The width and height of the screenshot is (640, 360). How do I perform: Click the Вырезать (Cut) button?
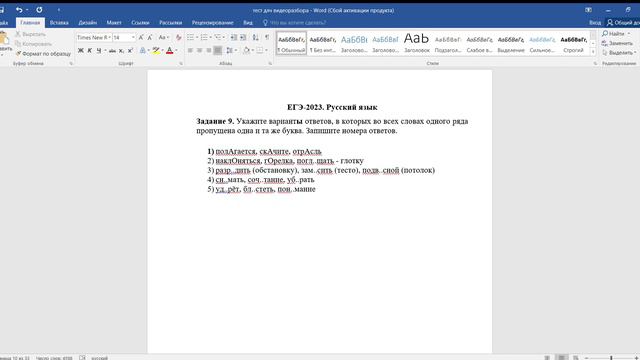[31, 34]
